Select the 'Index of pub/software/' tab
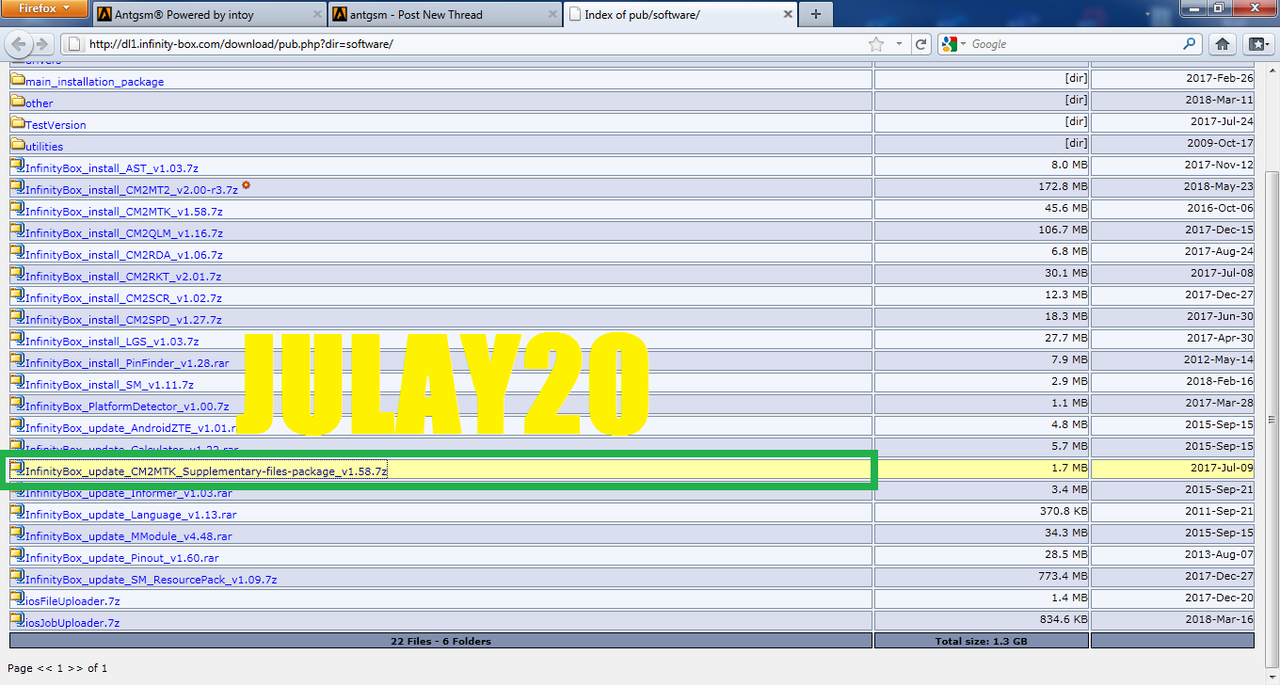 tap(680, 15)
